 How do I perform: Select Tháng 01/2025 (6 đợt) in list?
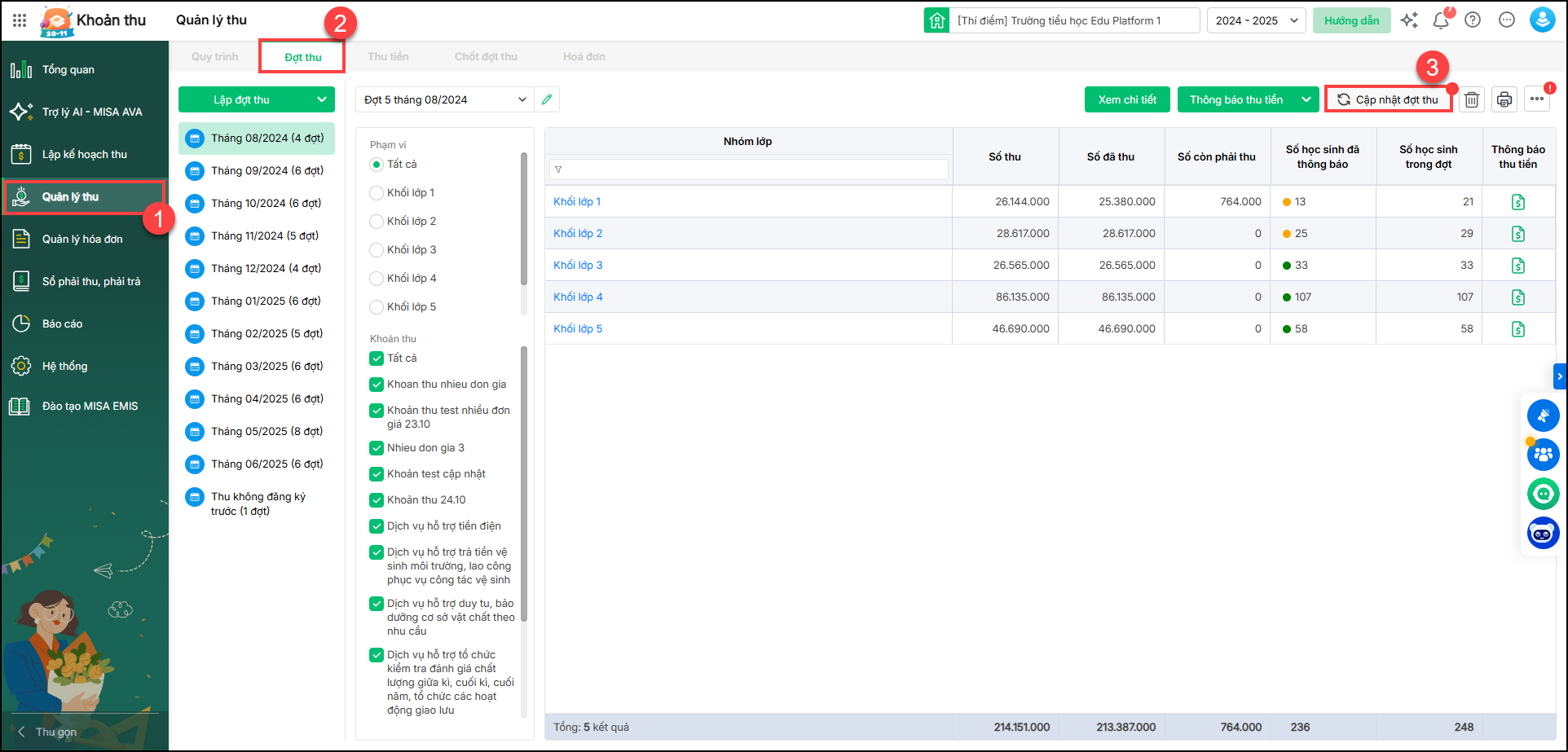coord(257,301)
